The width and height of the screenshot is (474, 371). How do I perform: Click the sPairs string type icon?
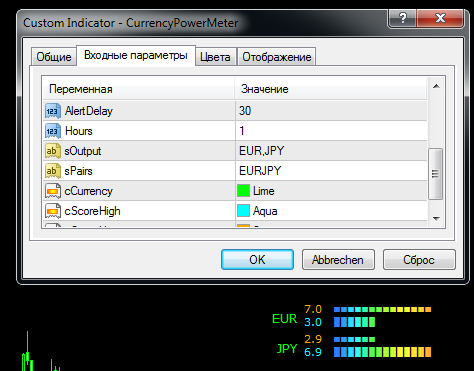pos(53,171)
